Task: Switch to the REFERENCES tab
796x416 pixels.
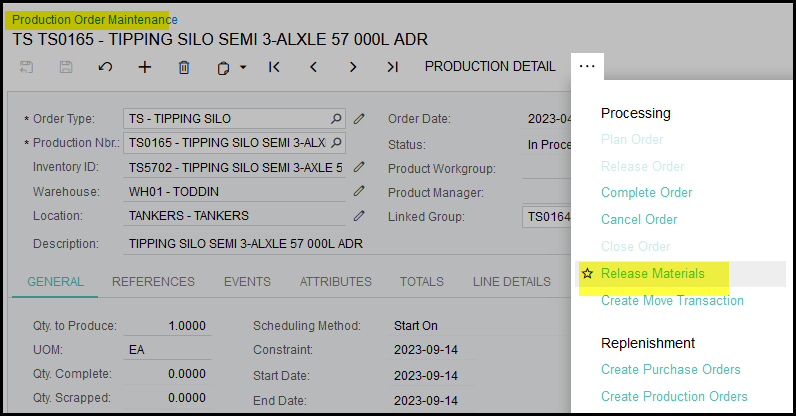Action: tap(153, 282)
